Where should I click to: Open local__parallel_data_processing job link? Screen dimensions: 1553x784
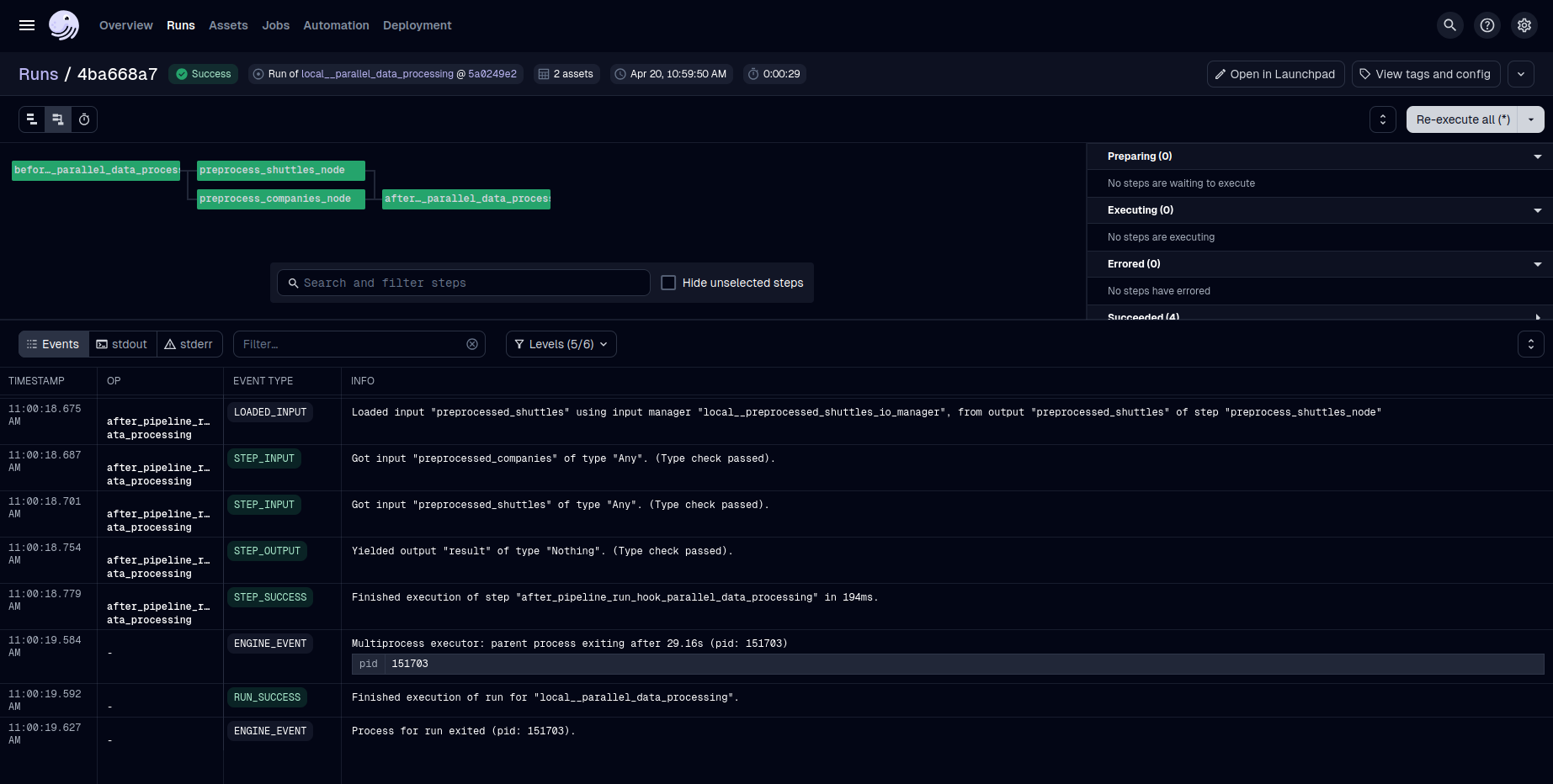[377, 74]
